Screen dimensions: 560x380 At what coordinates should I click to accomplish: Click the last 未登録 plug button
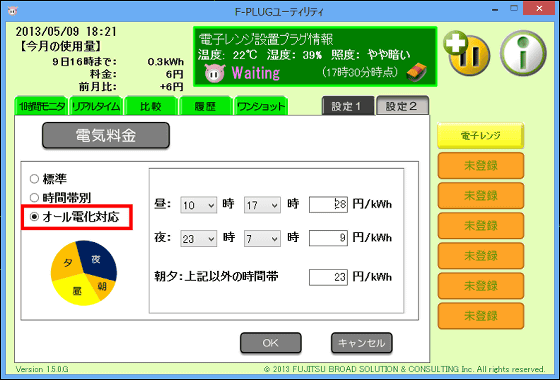pyautogui.click(x=481, y=316)
